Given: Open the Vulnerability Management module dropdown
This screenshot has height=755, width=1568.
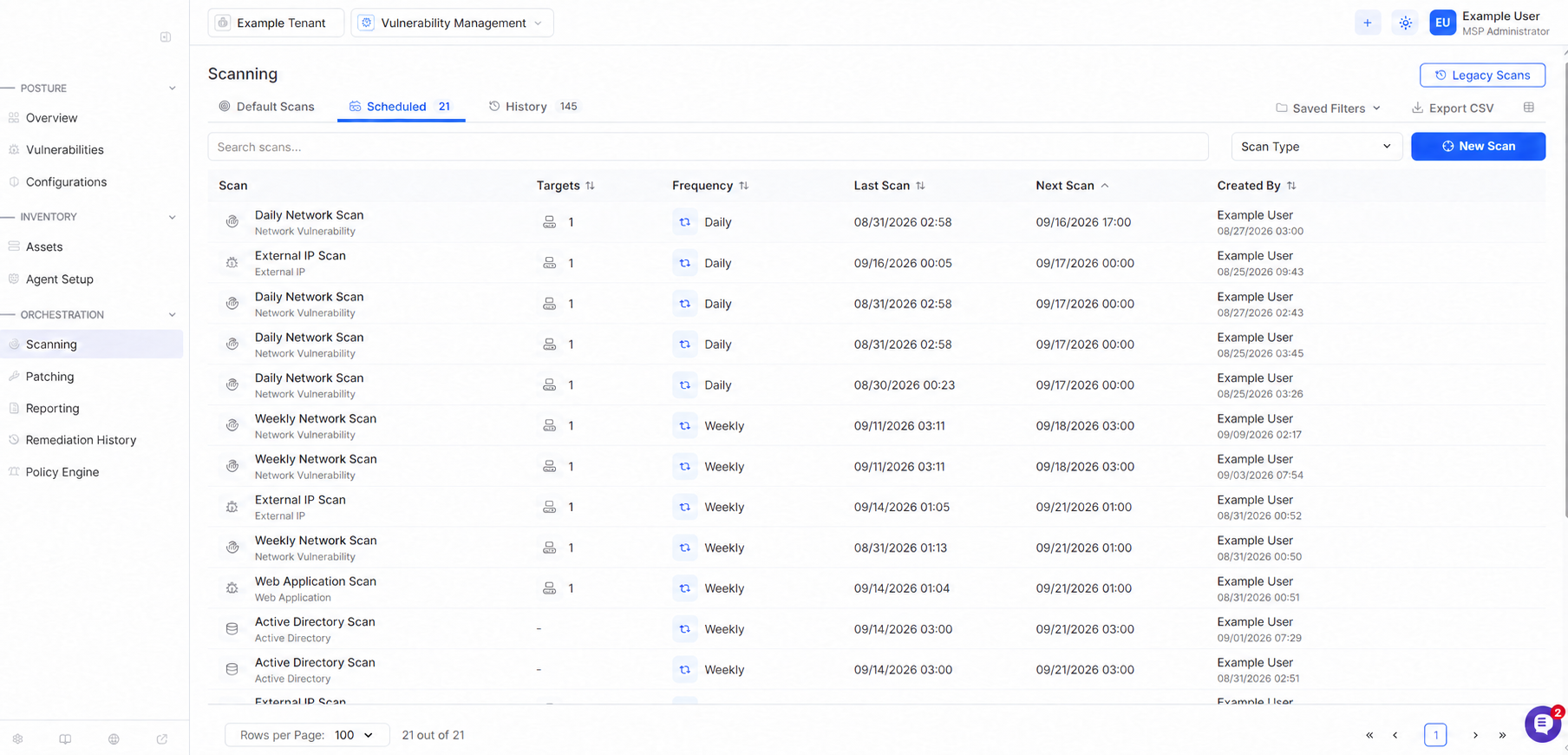Looking at the screenshot, I should tap(452, 23).
